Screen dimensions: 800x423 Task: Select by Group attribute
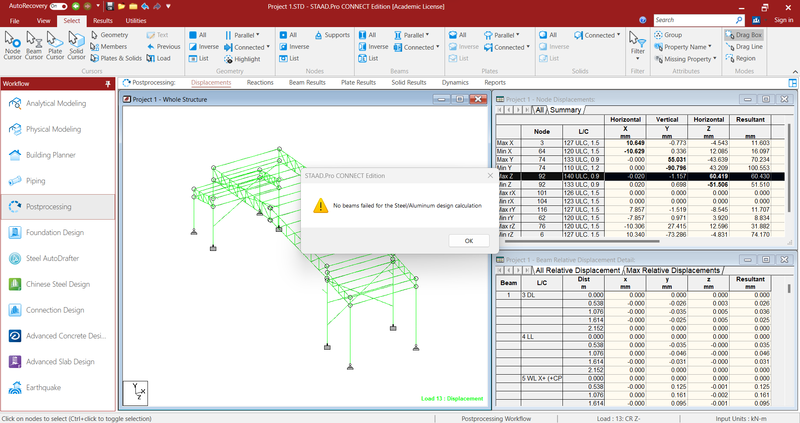pos(668,35)
